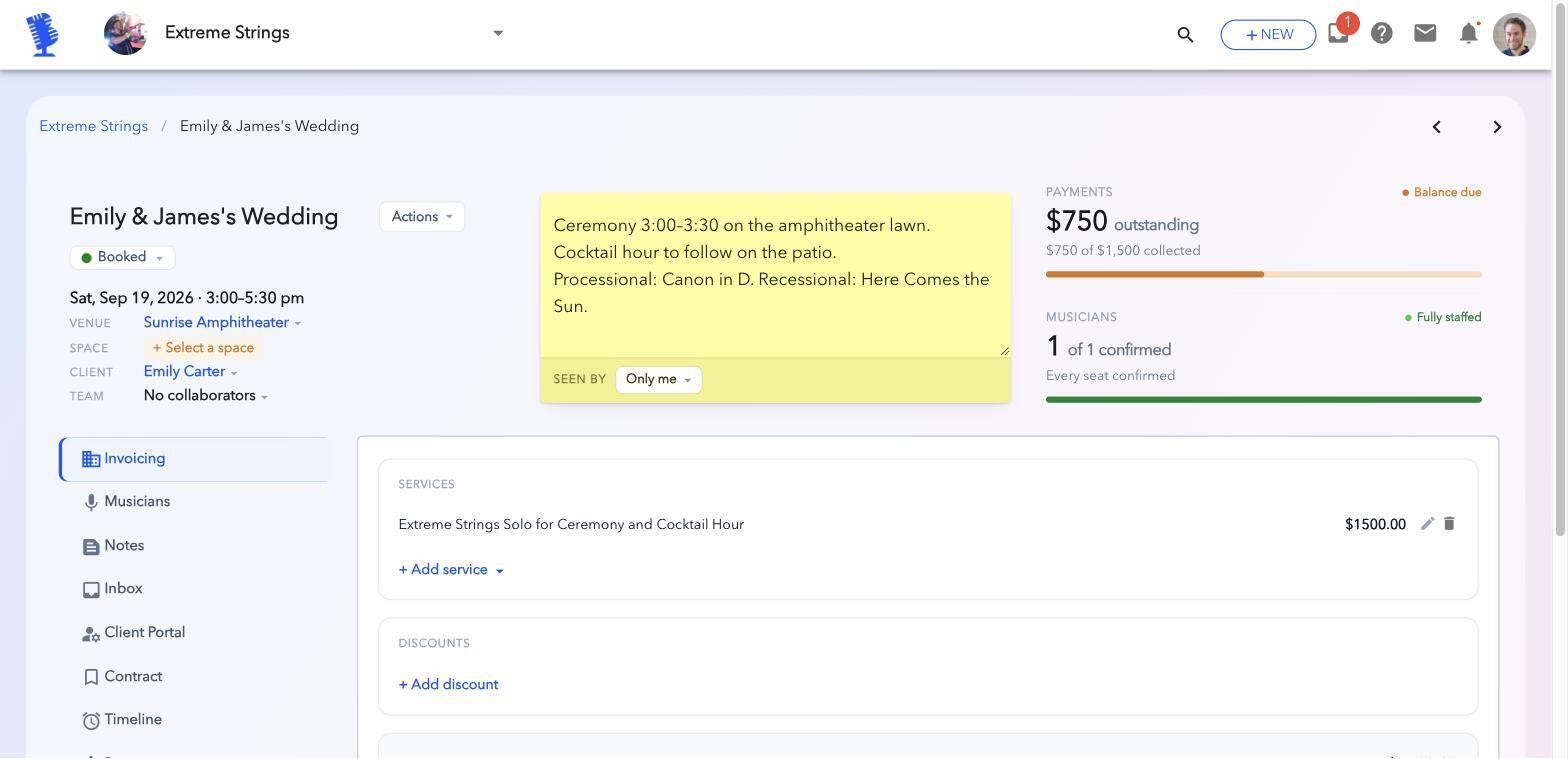Screen dimensions: 1568x759
Task: Click the Extreme Strings breadcrumb link
Action: (94, 126)
